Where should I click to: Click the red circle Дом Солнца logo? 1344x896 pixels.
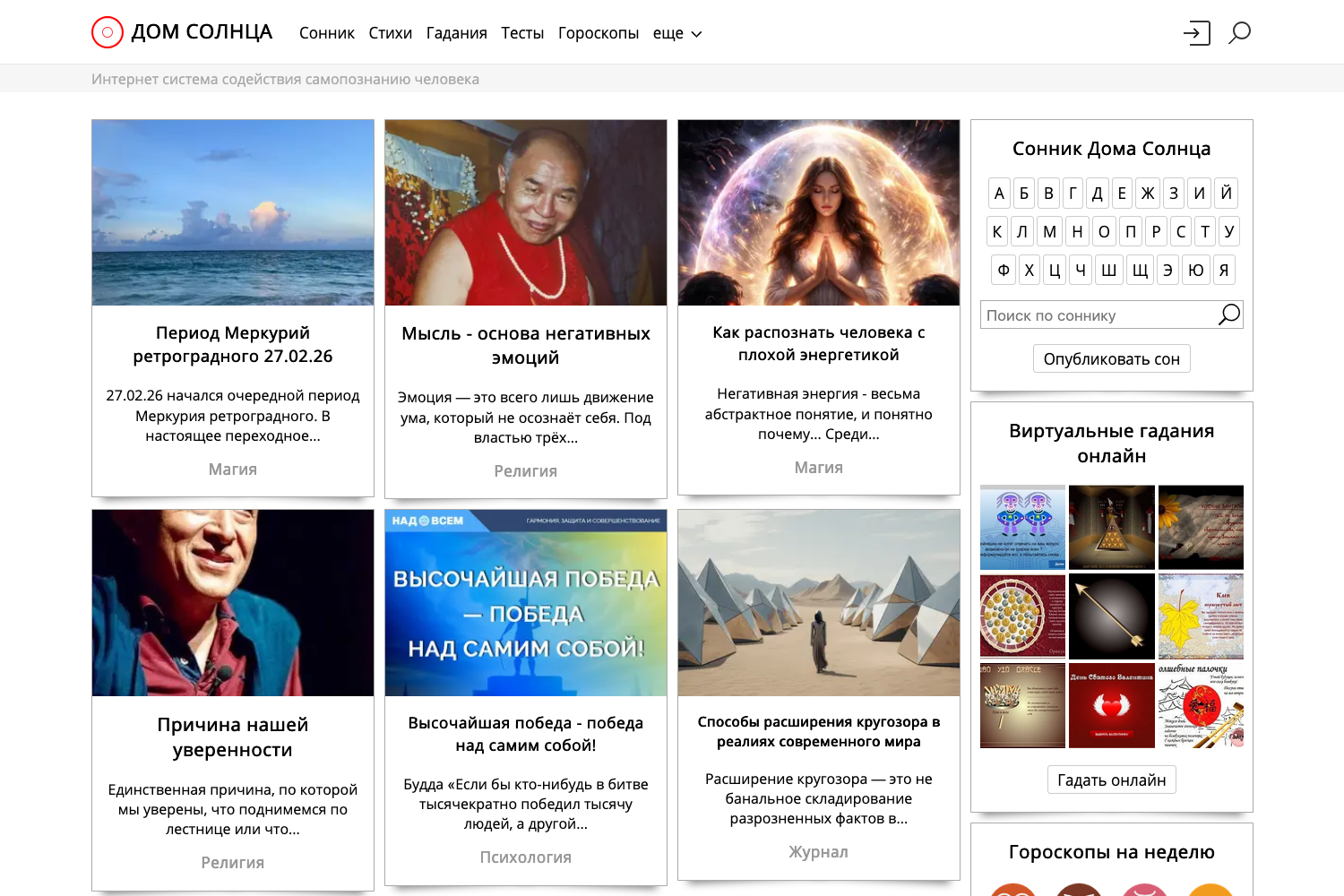107,32
